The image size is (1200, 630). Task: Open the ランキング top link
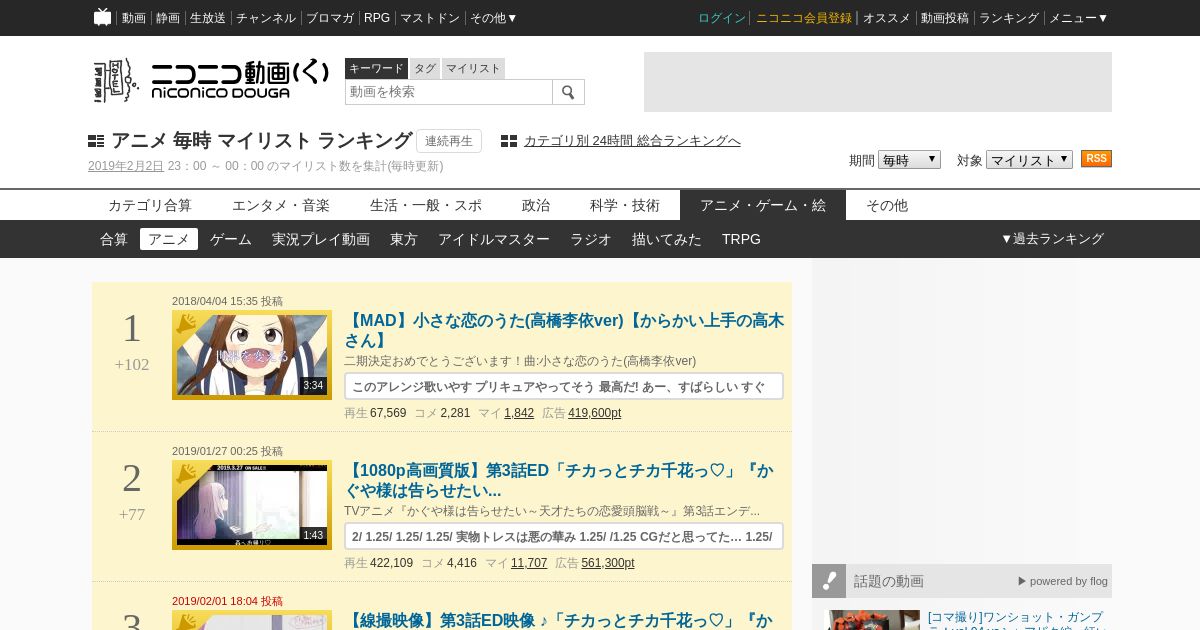[1009, 18]
